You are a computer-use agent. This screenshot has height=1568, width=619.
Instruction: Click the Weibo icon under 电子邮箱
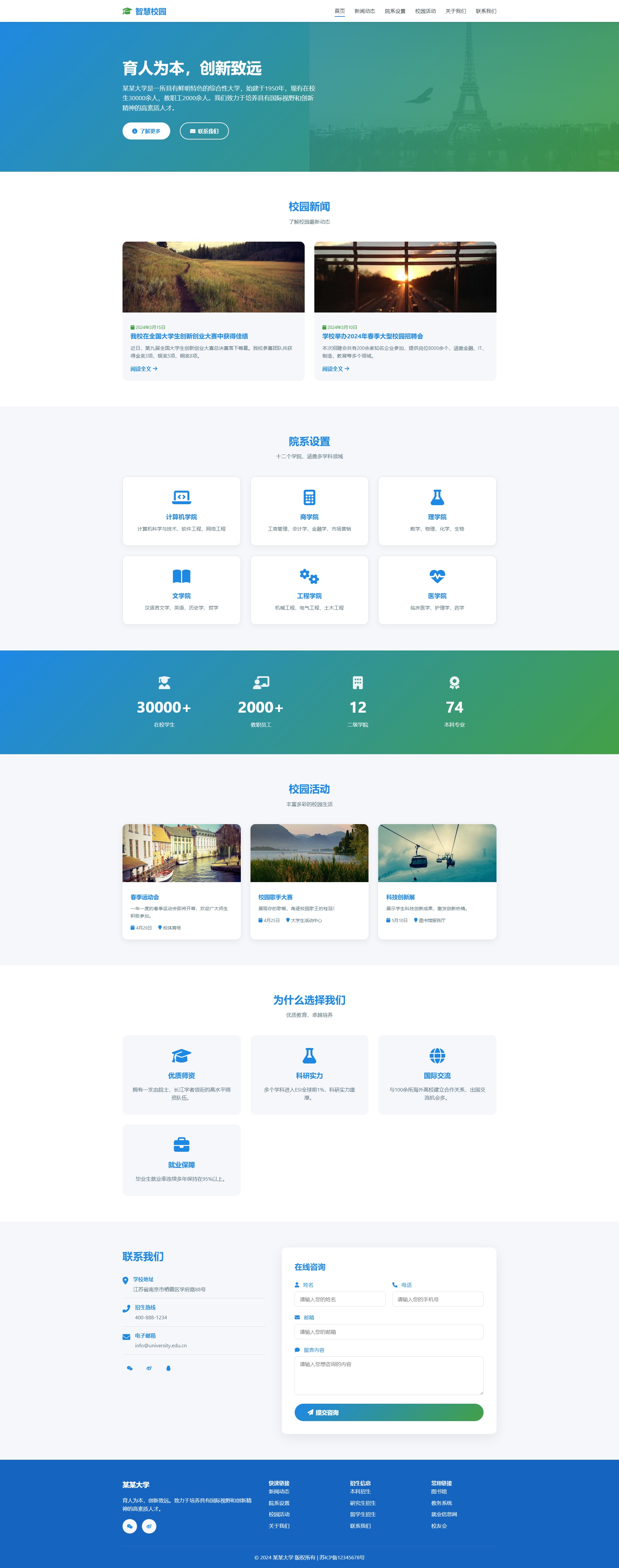coord(149,1369)
